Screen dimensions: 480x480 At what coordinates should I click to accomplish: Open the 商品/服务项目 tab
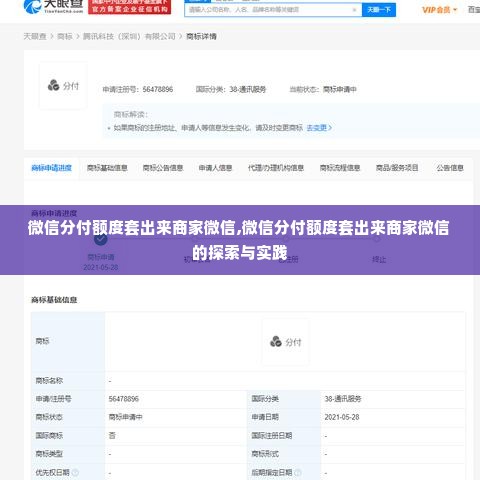click(397, 168)
